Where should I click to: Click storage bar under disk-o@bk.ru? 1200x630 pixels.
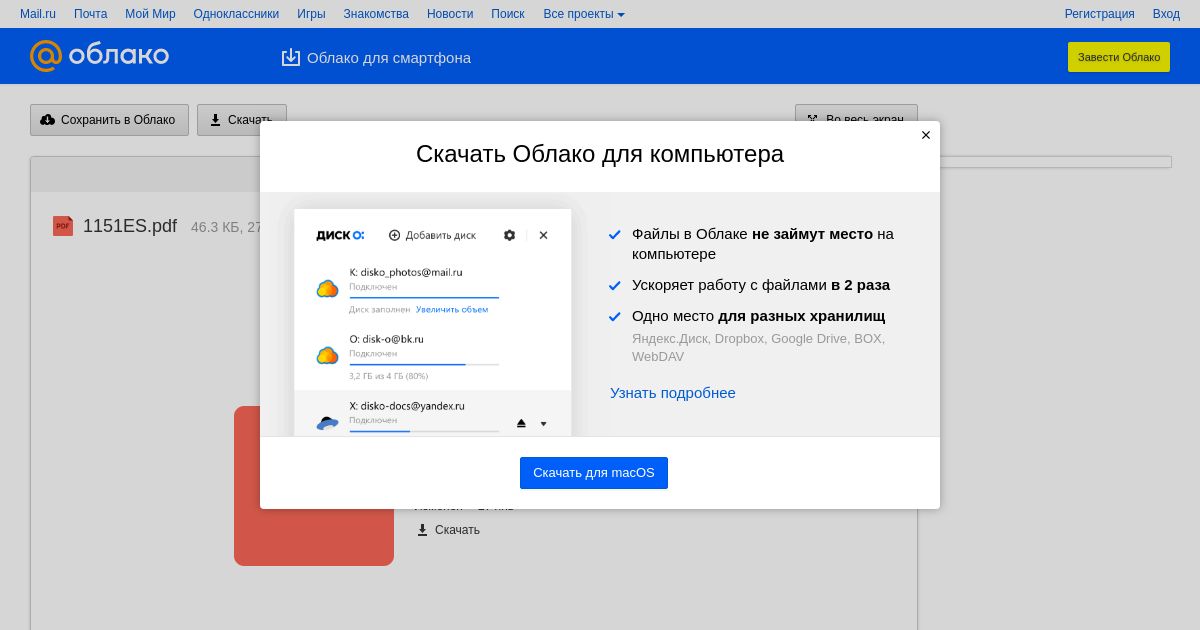424,364
